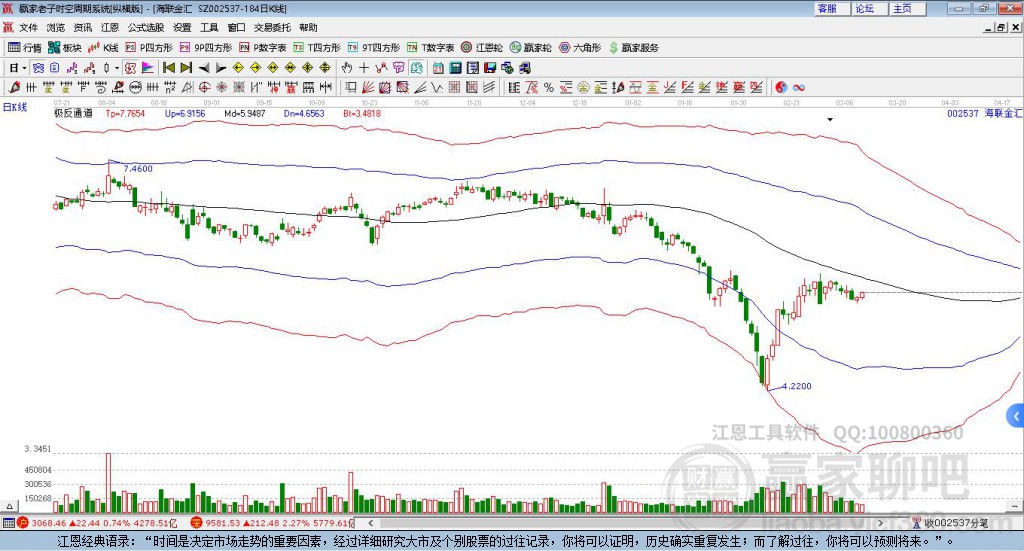Click the 客服 customer service button
This screenshot has height=551, width=1024.
point(832,8)
